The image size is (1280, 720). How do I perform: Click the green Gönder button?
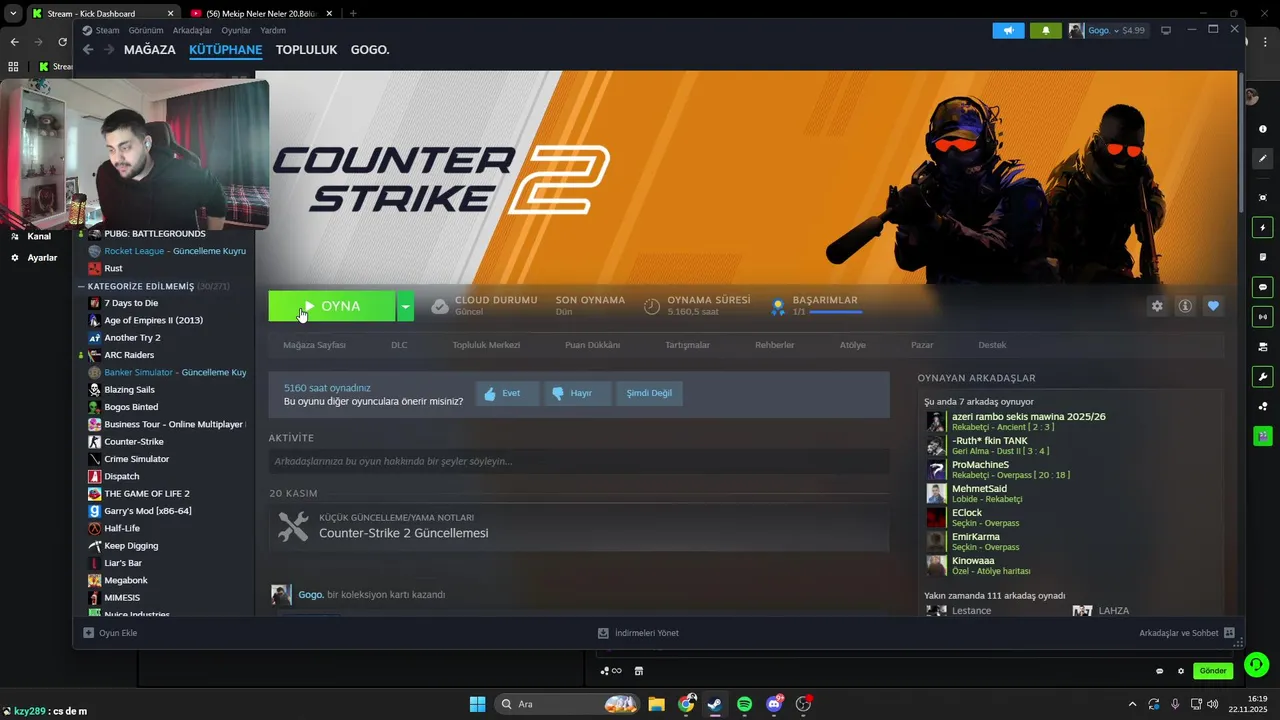pos(1213,671)
